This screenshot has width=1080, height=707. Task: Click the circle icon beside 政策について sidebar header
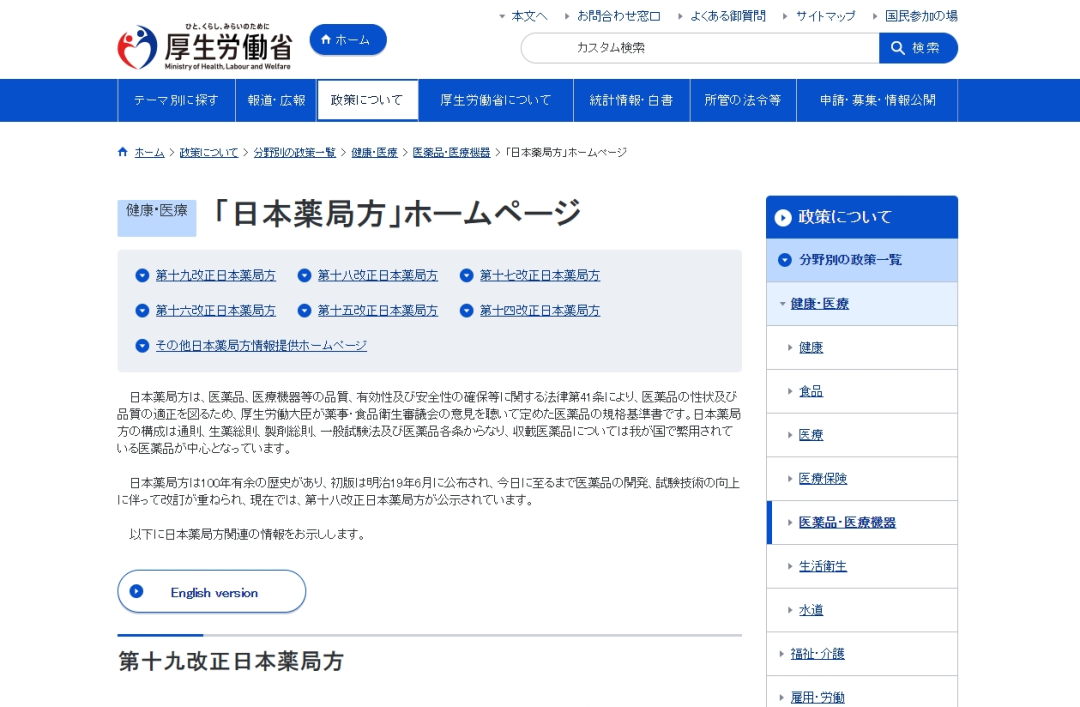[x=783, y=217]
